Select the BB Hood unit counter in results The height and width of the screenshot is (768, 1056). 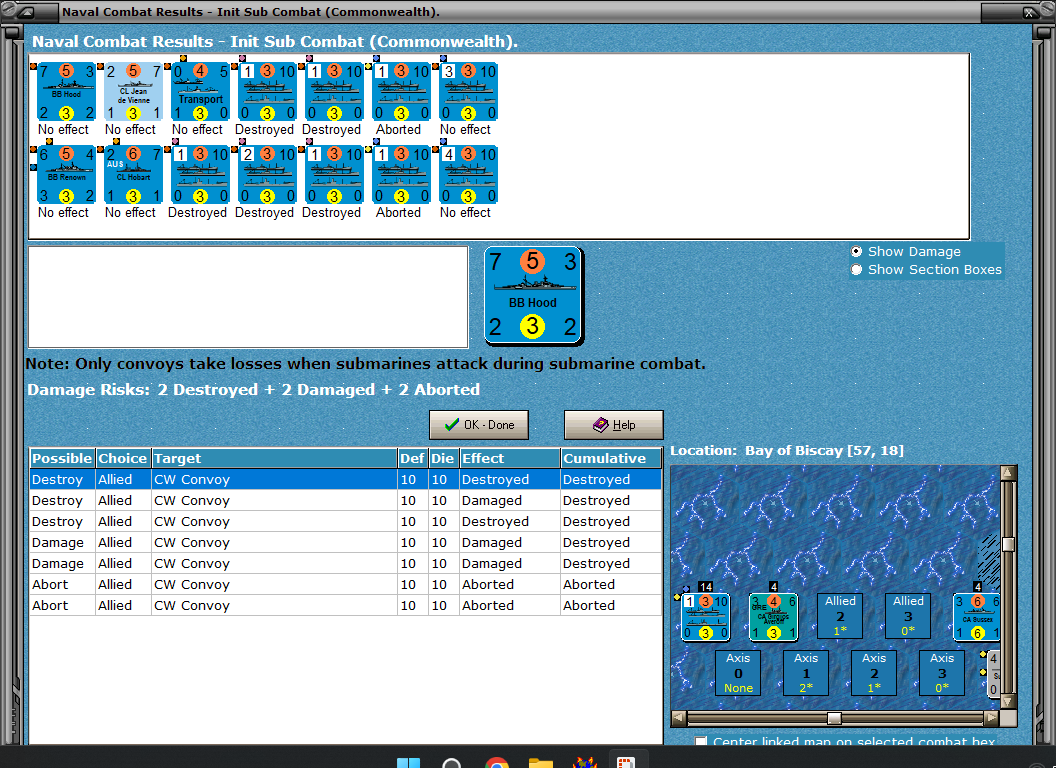pyautogui.click(x=66, y=92)
